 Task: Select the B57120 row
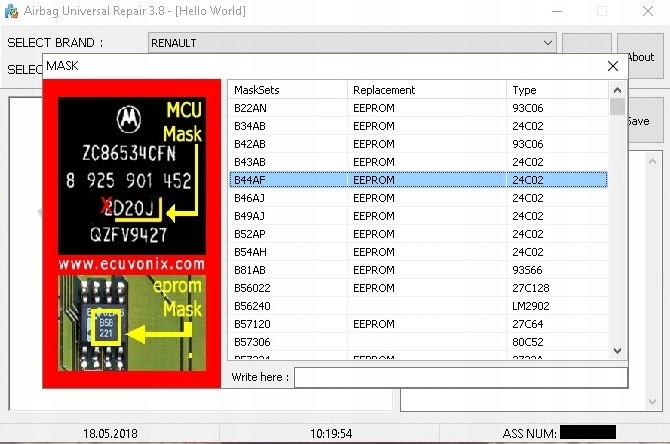pos(418,323)
